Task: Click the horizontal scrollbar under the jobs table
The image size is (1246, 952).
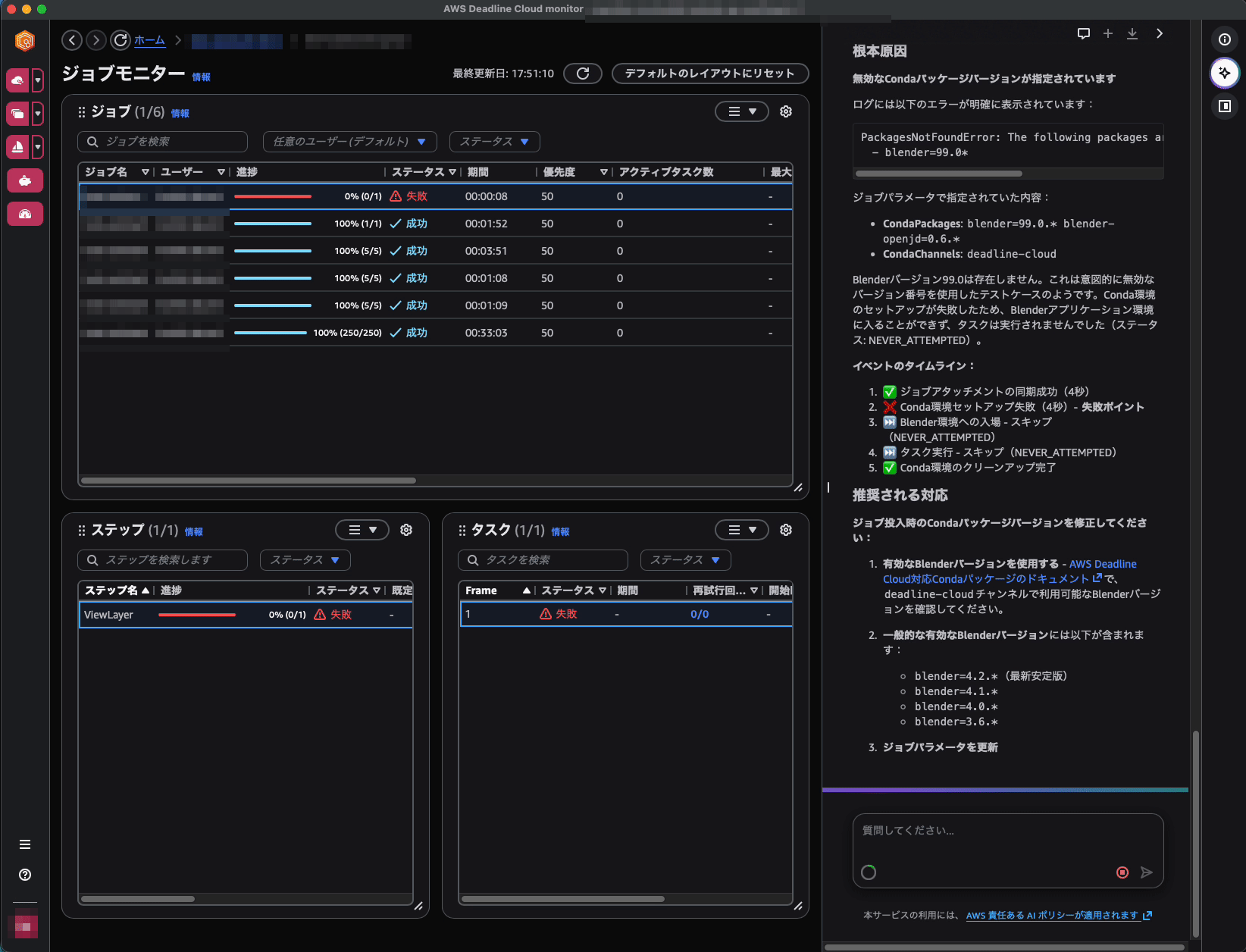Action: tap(250, 480)
